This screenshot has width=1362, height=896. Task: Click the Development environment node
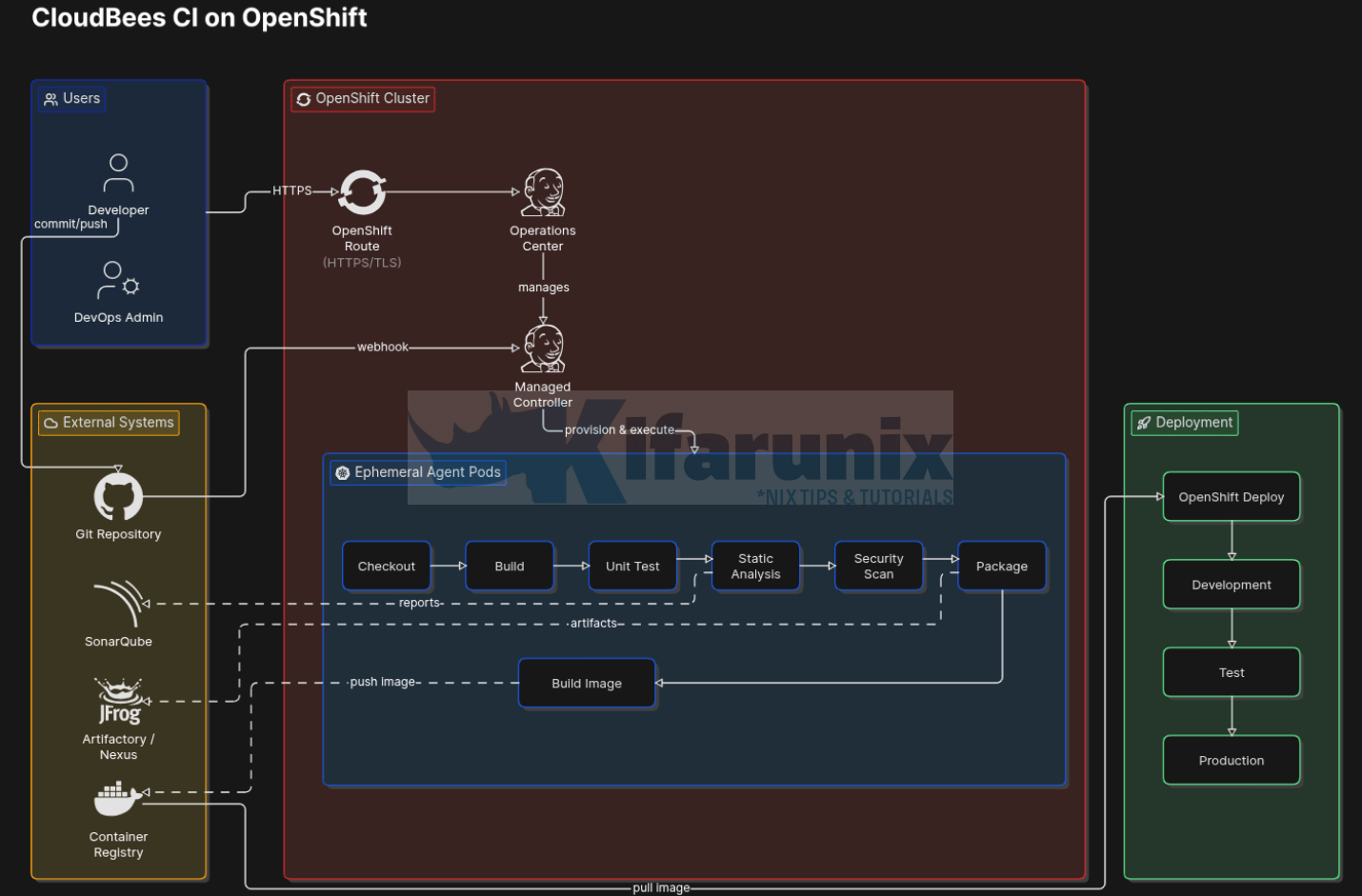tap(1232, 585)
